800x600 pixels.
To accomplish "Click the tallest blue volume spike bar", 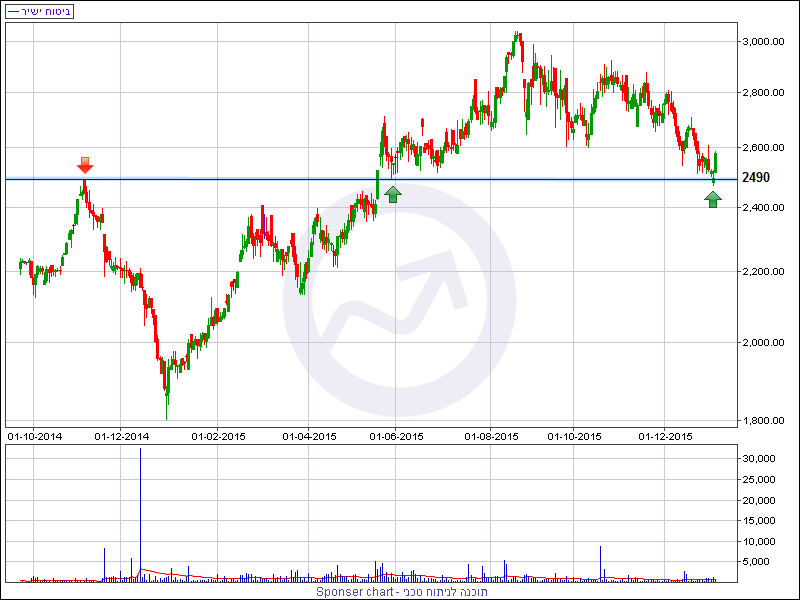I will point(140,515).
